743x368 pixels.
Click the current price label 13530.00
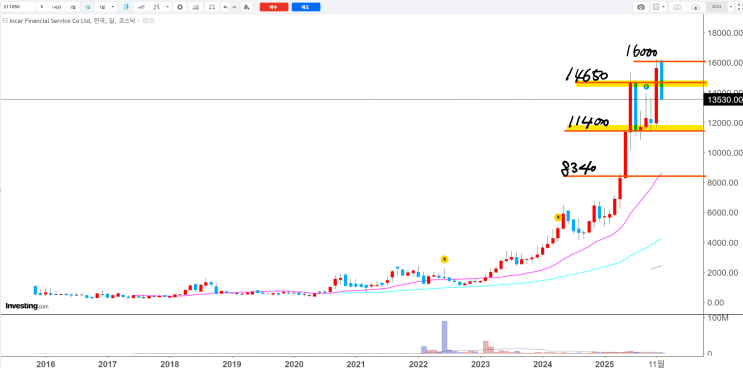724,99
